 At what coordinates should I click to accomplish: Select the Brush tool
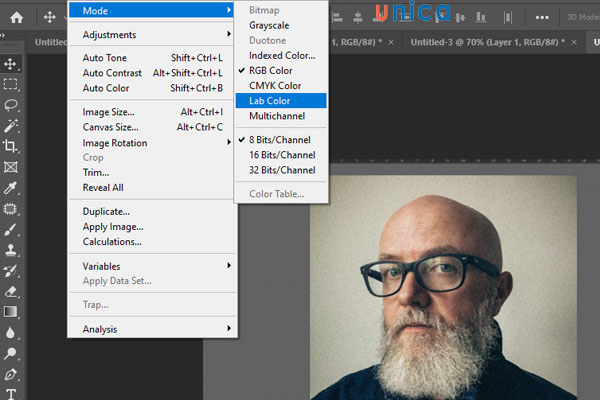(x=11, y=229)
